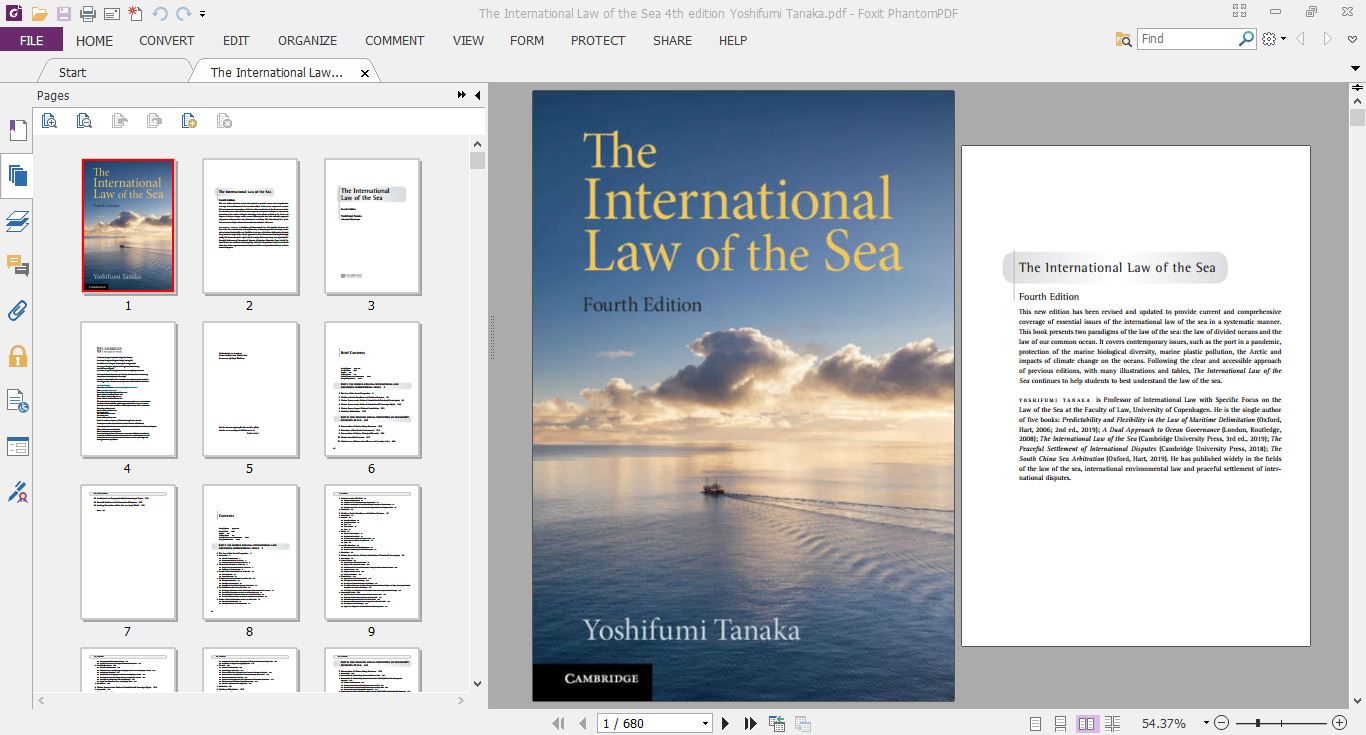Open the Digital Signatures panel icon
Image resolution: width=1366 pixels, height=735 pixels.
(17, 492)
